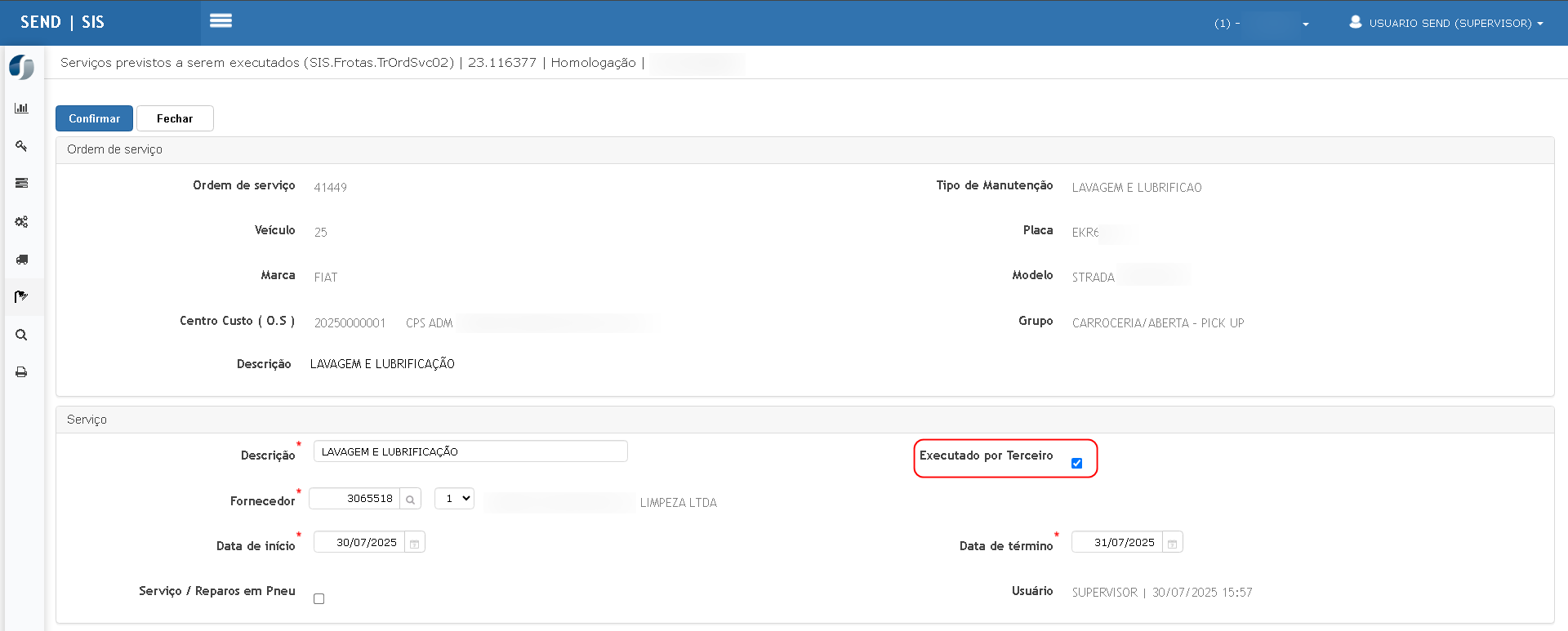Viewport: 1568px width, 631px height.
Task: Click the page title Serviços previstos a serem executados
Action: point(180,63)
